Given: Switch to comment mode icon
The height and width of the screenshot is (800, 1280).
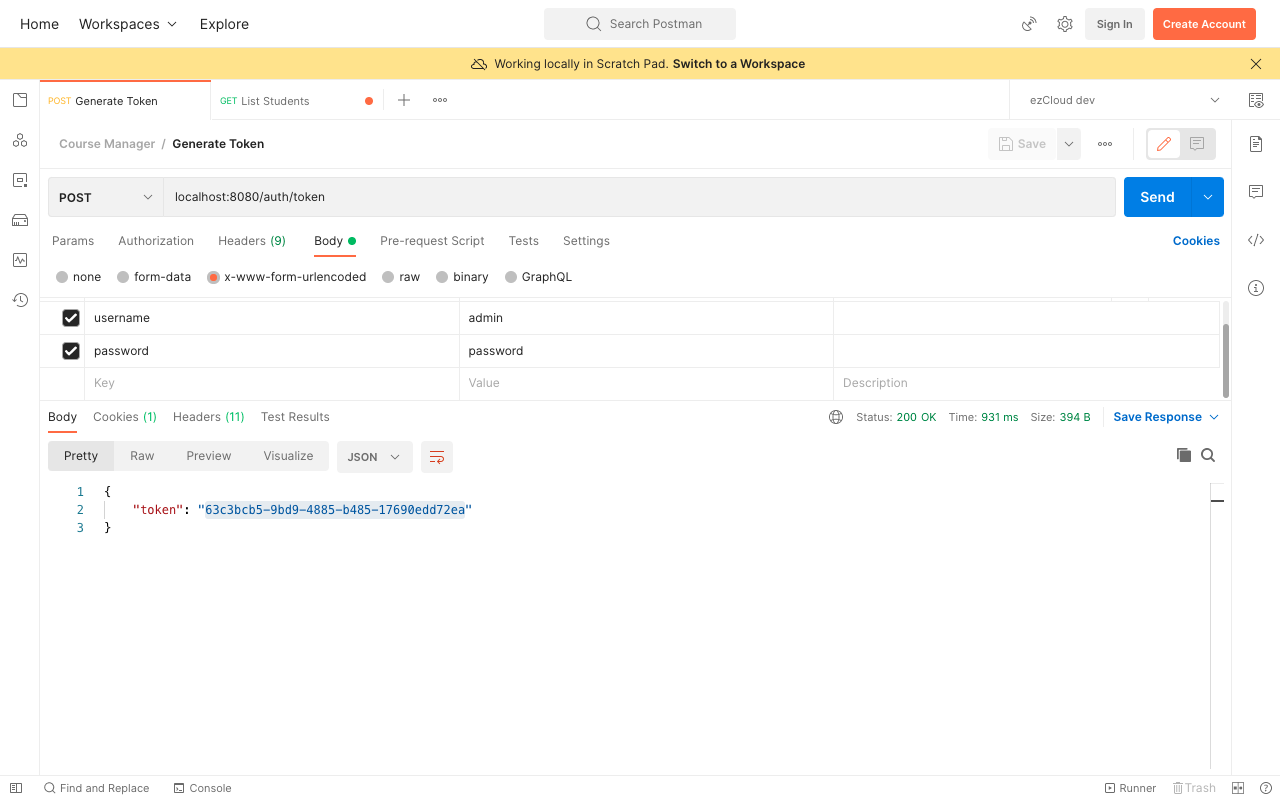Looking at the screenshot, I should coord(1197,144).
